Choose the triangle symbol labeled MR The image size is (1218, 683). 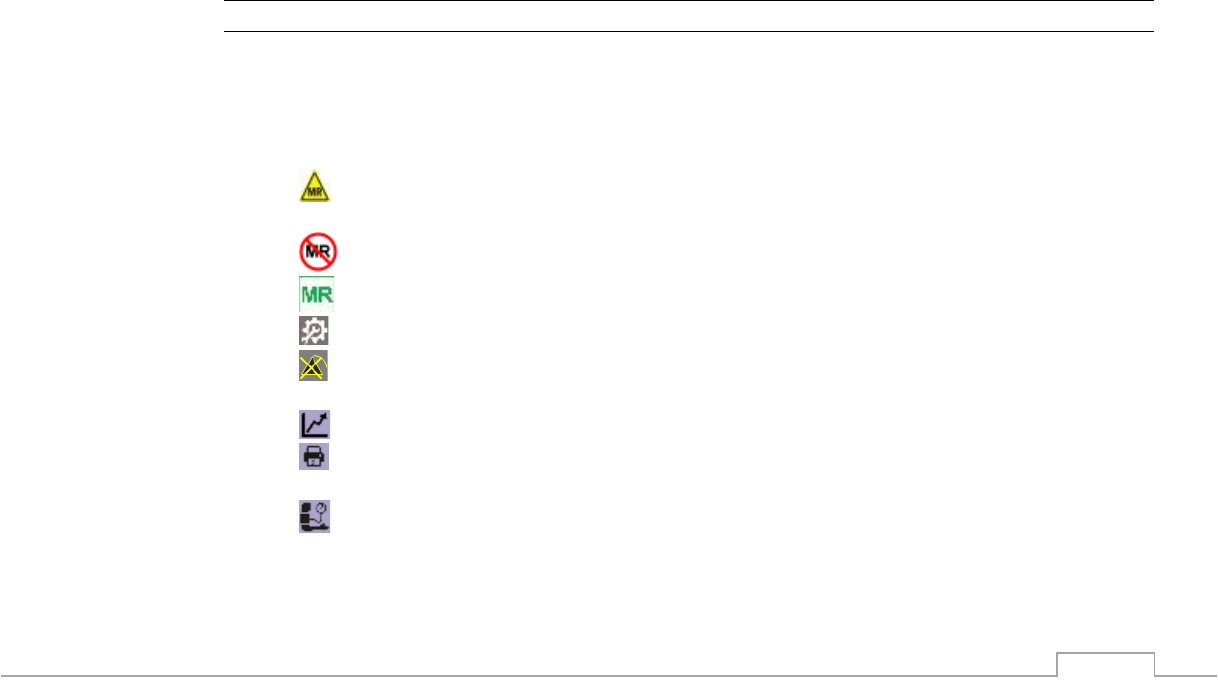(x=316, y=188)
